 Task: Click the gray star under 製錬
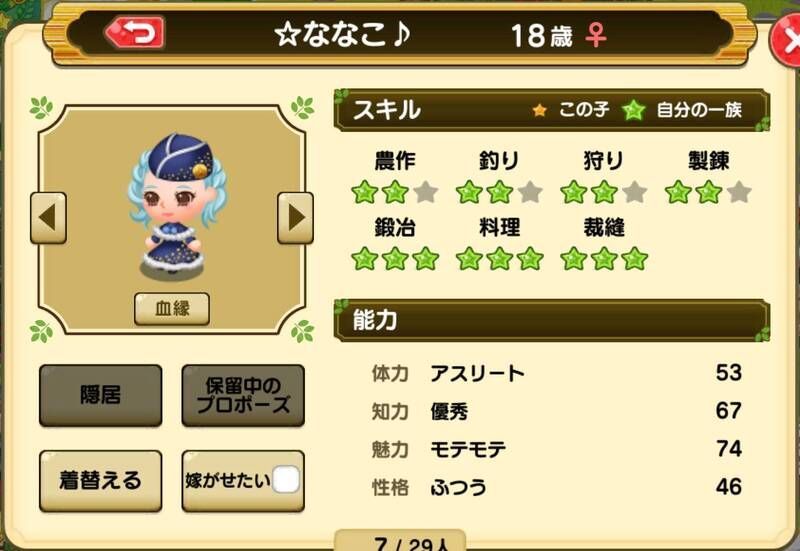tap(739, 192)
